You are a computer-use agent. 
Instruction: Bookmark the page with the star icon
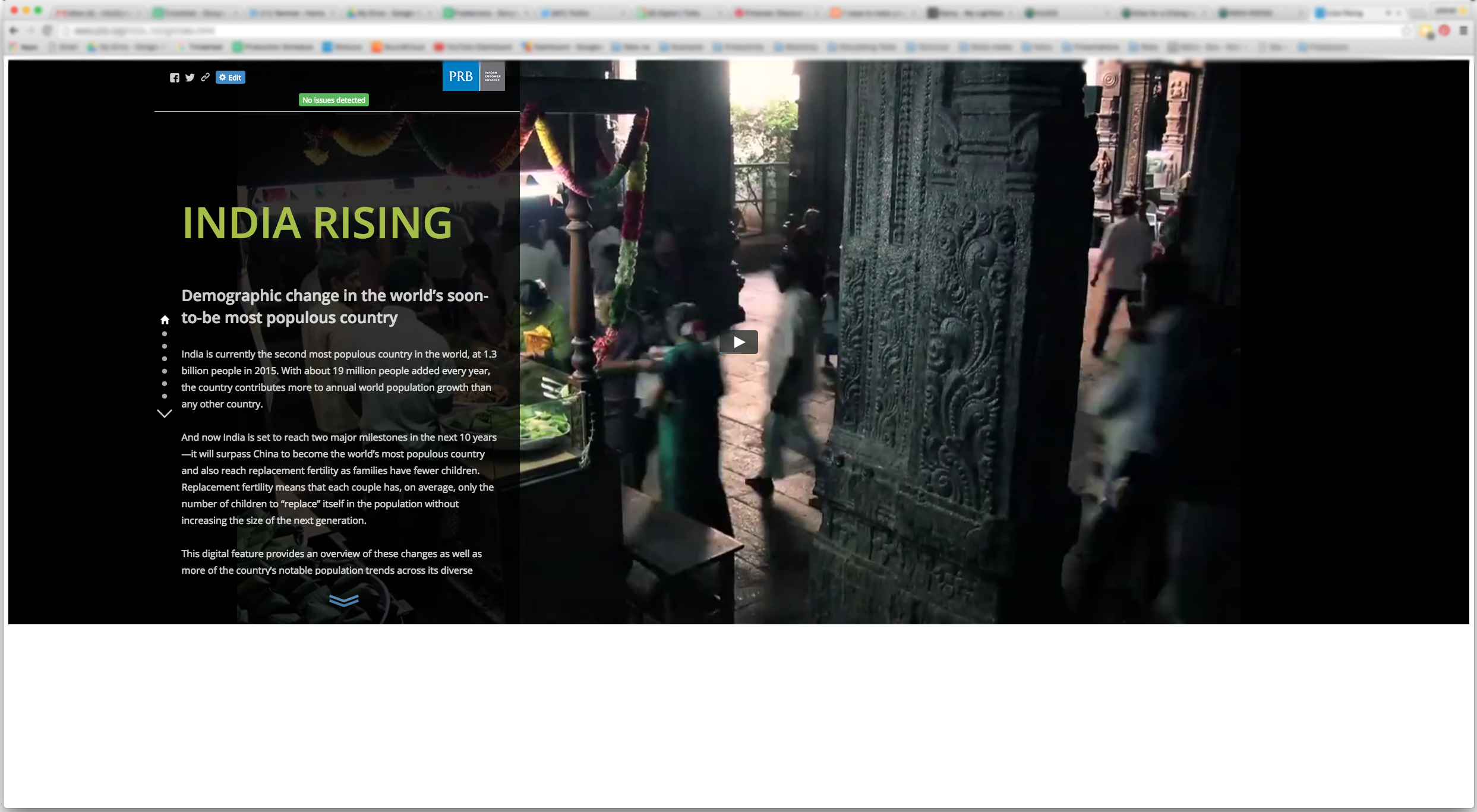click(x=1406, y=30)
